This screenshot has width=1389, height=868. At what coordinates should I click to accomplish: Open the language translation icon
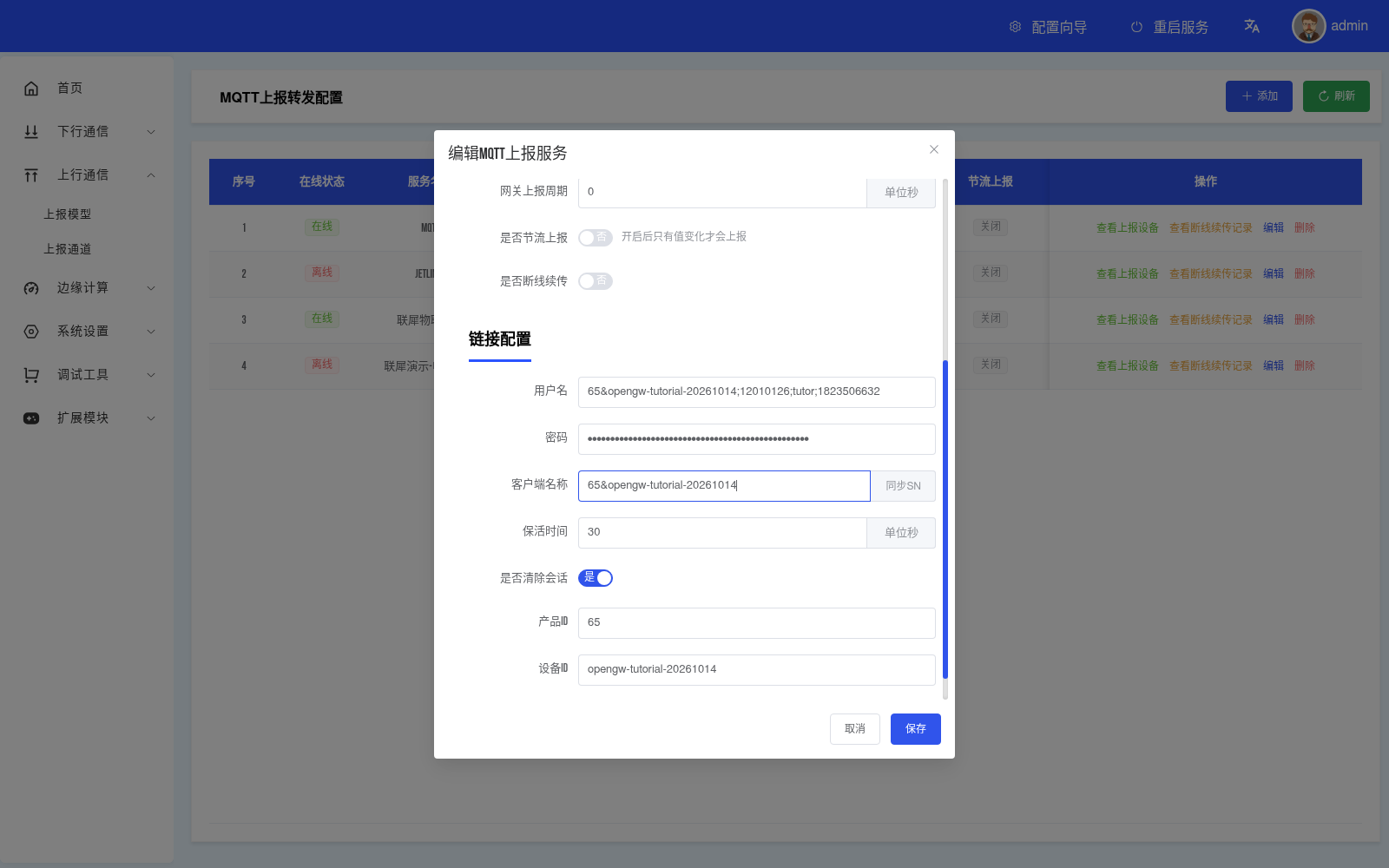(x=1252, y=26)
